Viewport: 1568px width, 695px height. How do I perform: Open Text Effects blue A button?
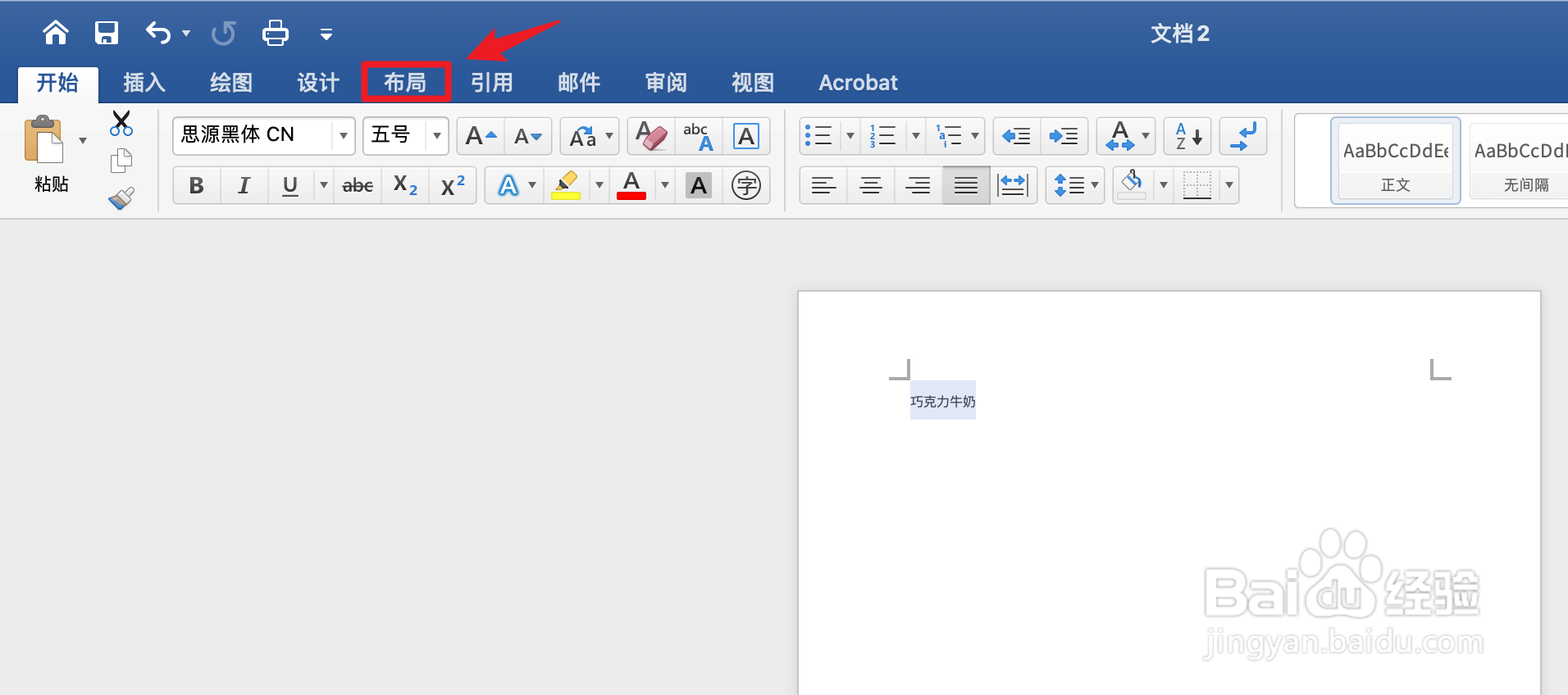tap(508, 185)
